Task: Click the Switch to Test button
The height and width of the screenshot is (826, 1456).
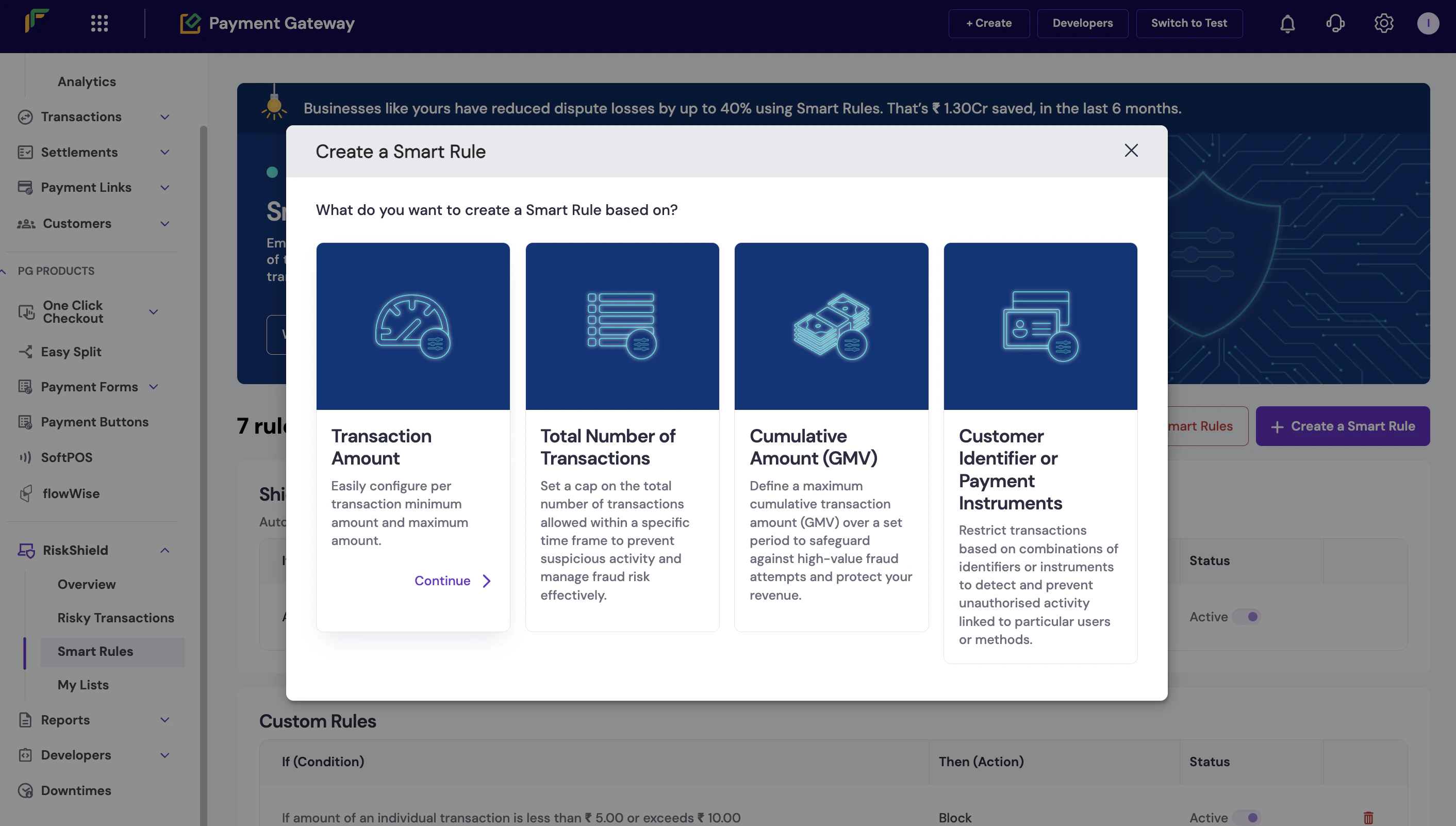Action: coord(1189,23)
